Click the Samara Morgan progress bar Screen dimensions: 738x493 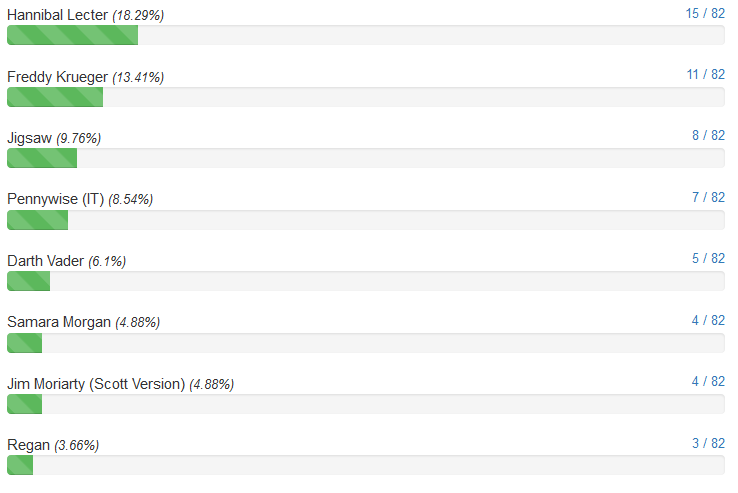pos(366,343)
